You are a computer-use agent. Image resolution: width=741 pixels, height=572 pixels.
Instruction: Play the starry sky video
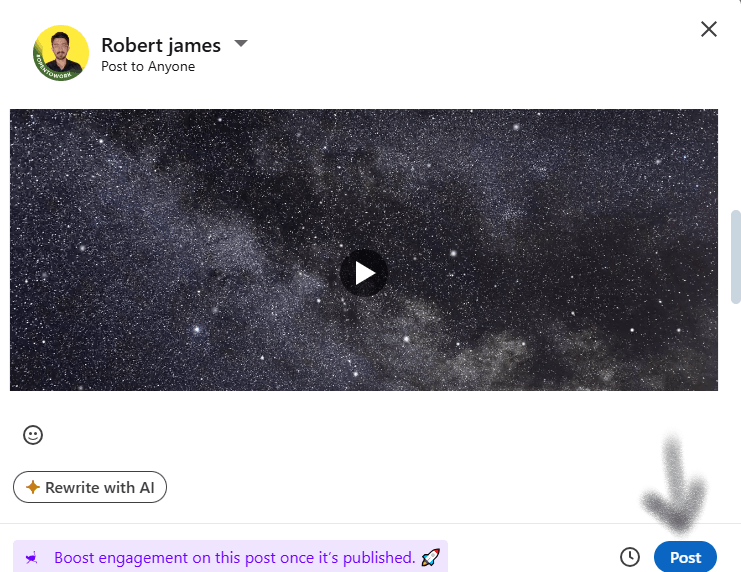364,273
